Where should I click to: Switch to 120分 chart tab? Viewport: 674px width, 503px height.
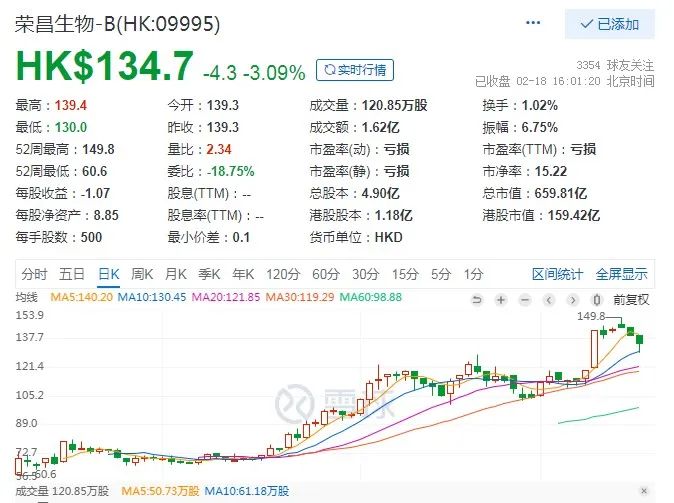pos(282,274)
